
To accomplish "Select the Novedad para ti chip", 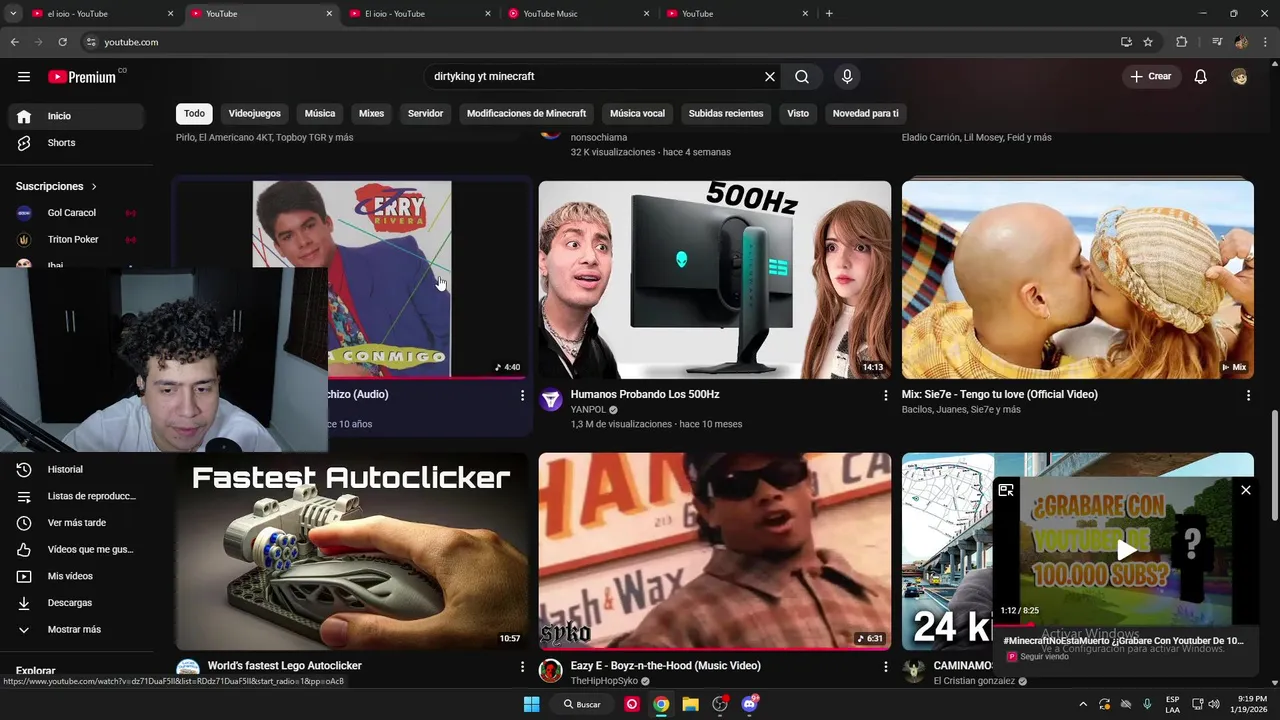I will coord(866,114).
